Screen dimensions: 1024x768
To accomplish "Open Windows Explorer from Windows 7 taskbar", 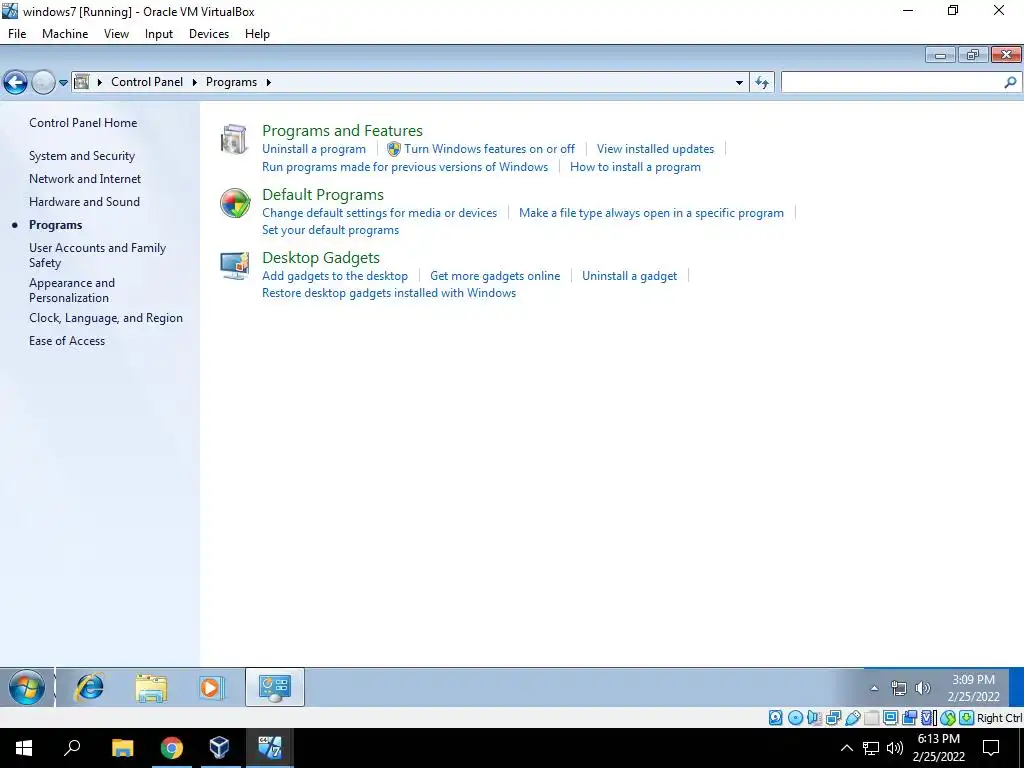I will click(151, 688).
